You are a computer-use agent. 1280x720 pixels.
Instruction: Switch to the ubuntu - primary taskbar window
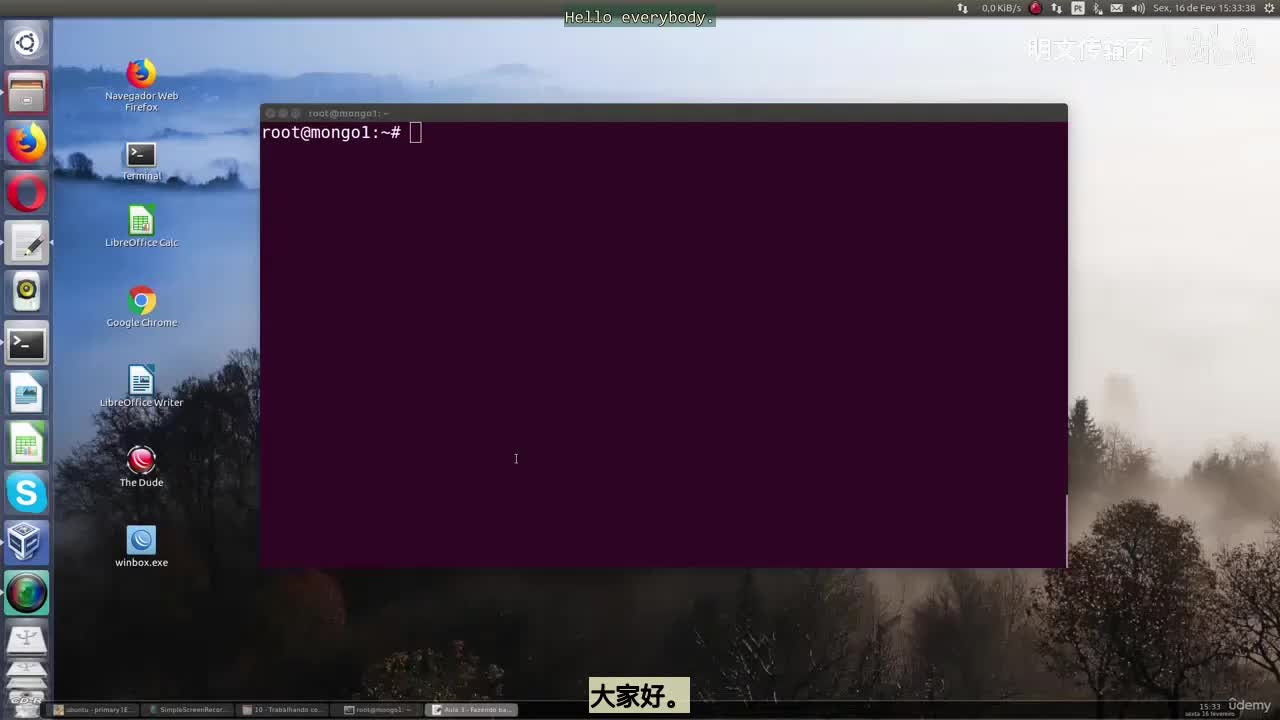[x=93, y=710]
